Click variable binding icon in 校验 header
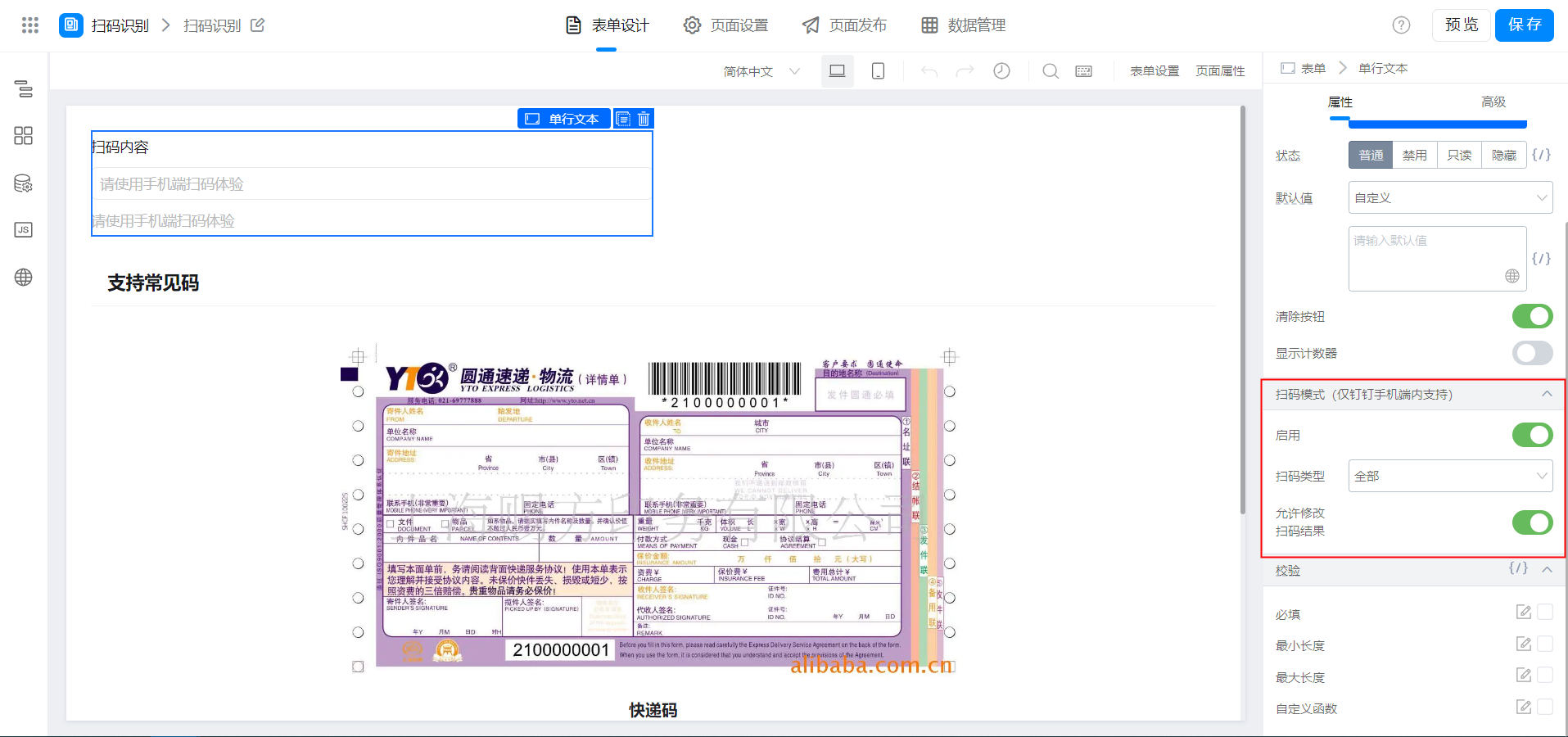Image resolution: width=1568 pixels, height=737 pixels. pos(1519,567)
